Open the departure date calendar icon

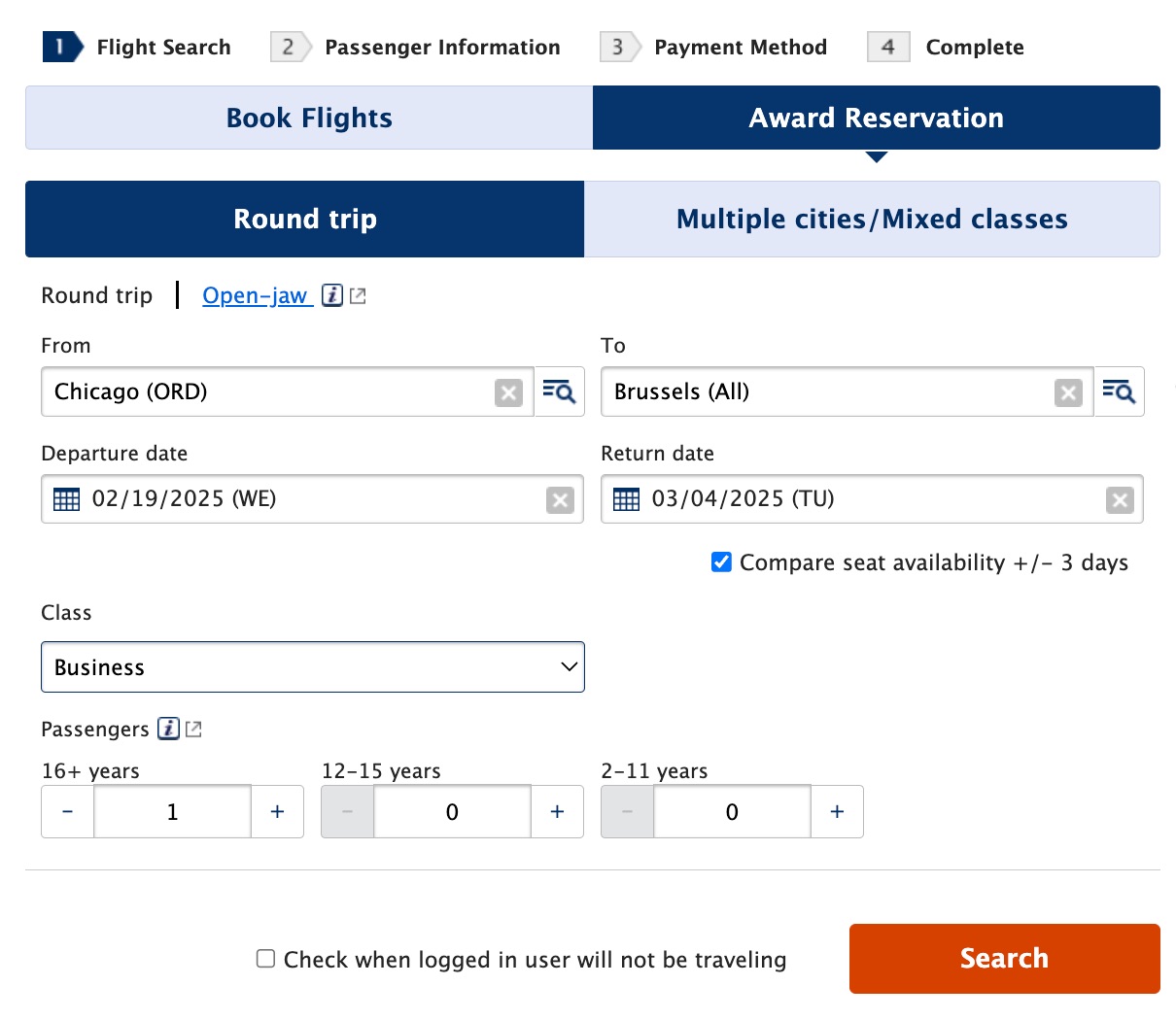(66, 499)
